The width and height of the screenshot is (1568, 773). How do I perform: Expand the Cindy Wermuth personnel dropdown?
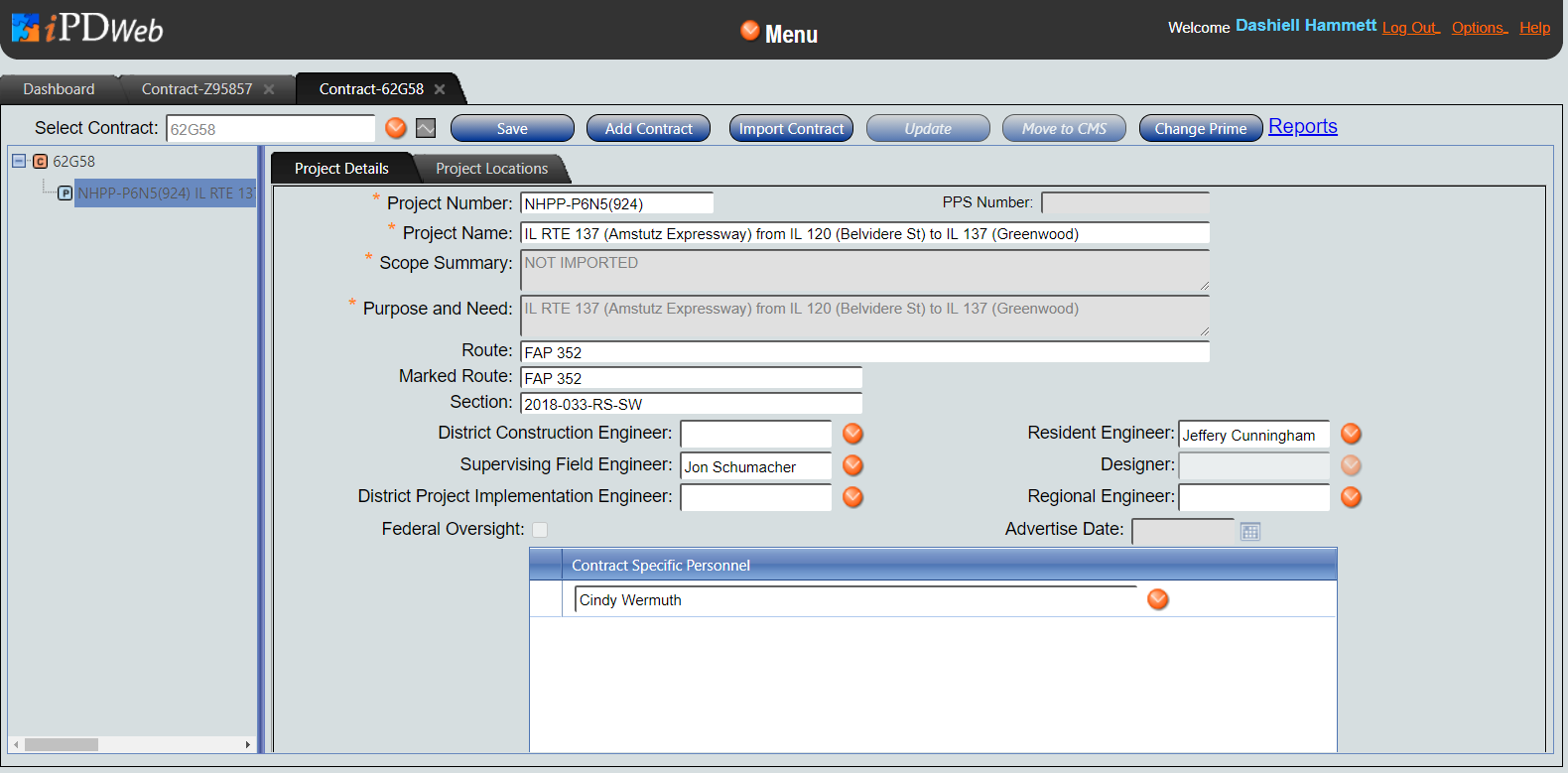[1157, 599]
